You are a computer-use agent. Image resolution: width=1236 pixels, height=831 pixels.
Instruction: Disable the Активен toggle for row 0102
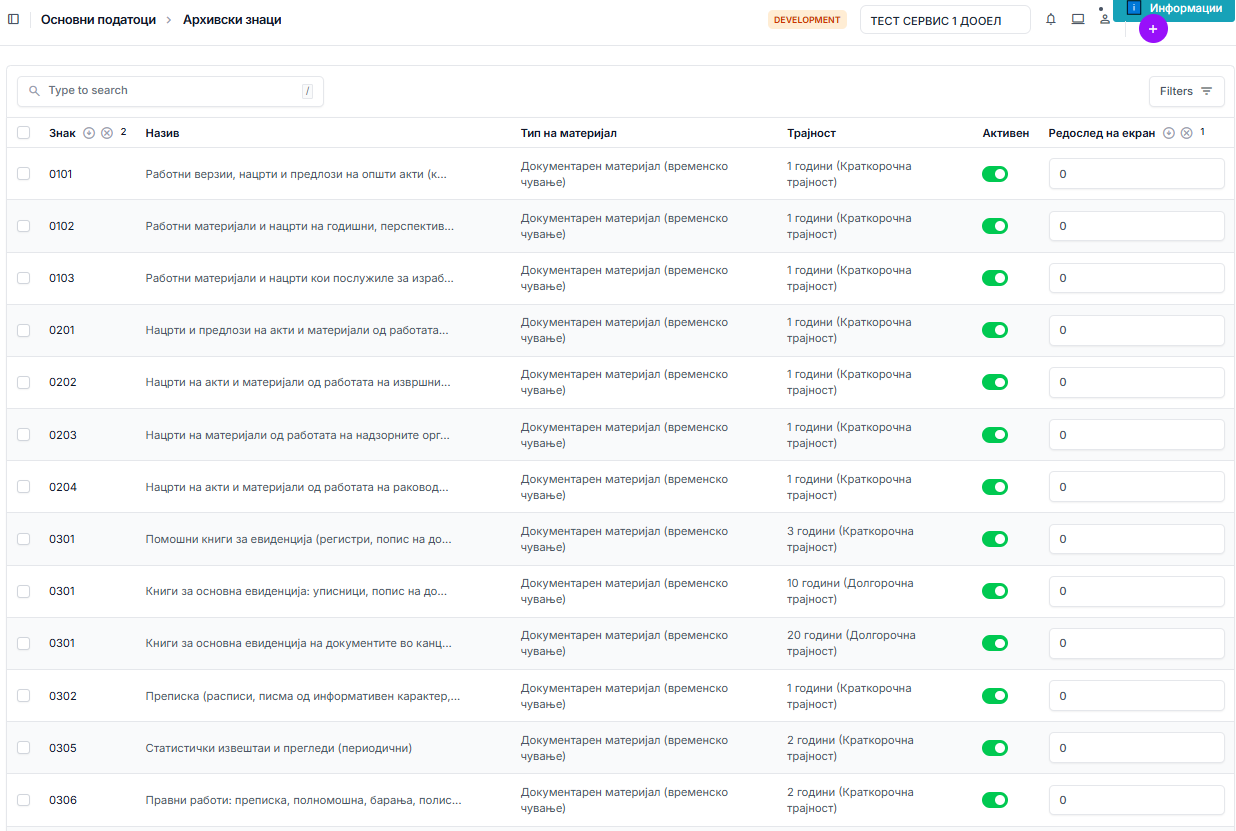pyautogui.click(x=995, y=226)
